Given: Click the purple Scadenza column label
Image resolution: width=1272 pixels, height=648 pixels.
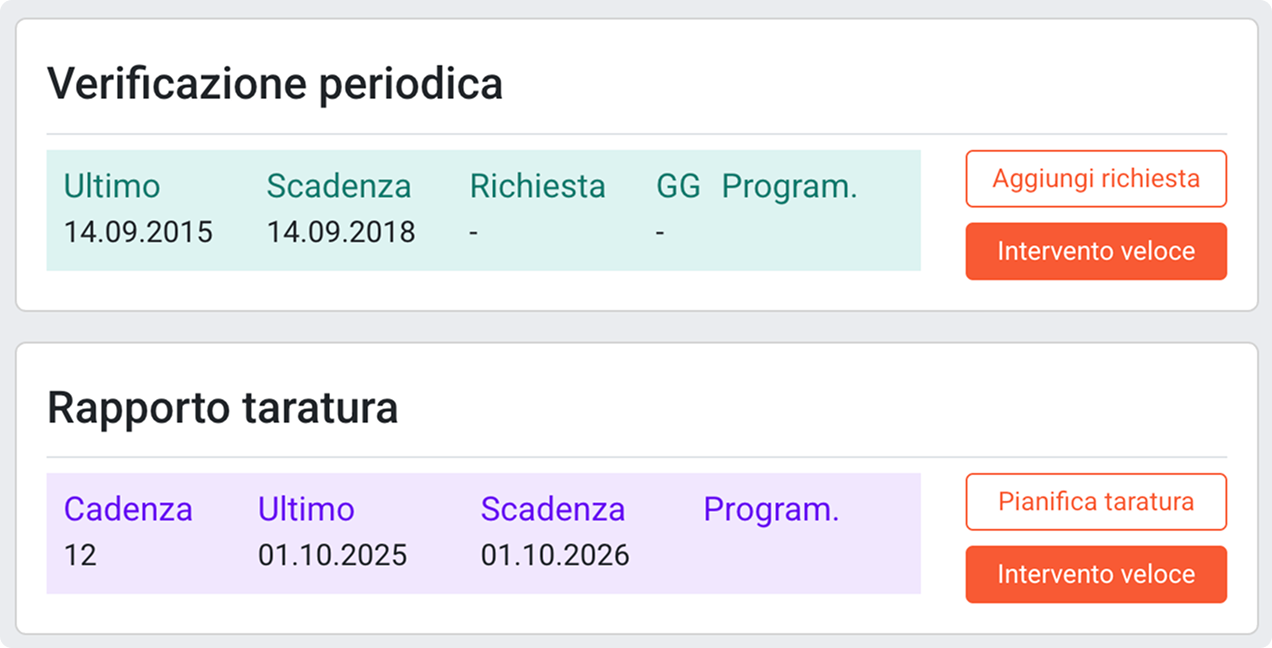Looking at the screenshot, I should pyautogui.click(x=552, y=510).
